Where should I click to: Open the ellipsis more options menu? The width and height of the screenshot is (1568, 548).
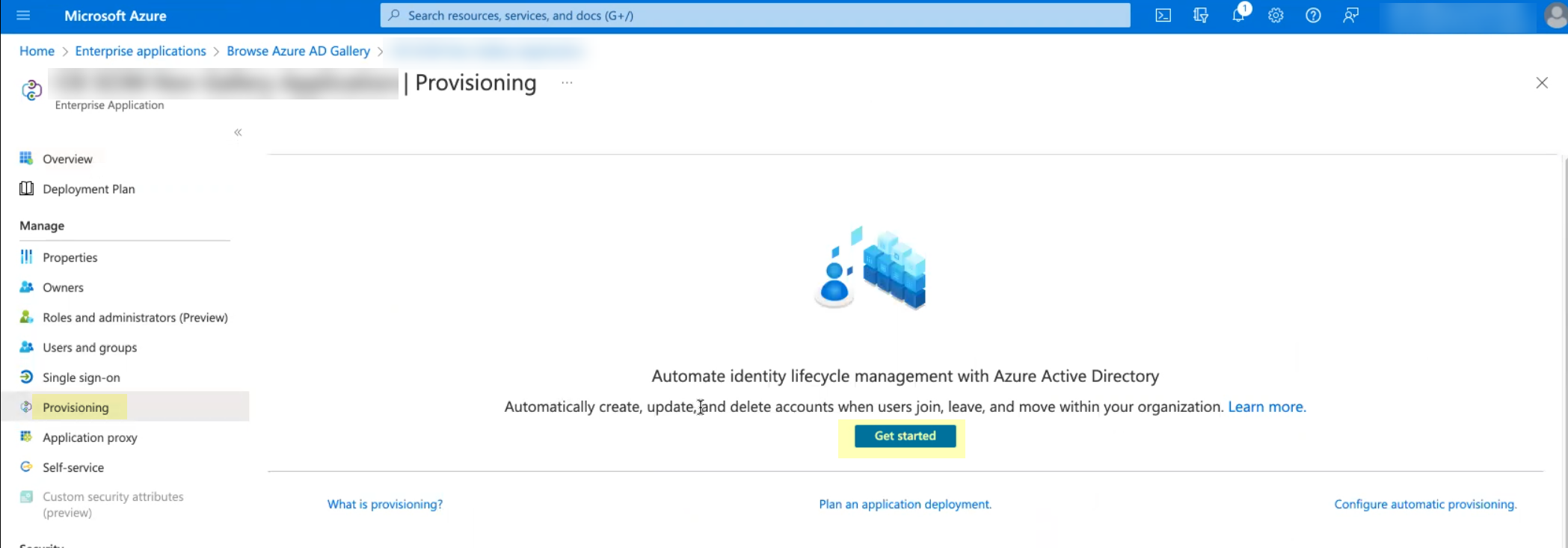[567, 83]
